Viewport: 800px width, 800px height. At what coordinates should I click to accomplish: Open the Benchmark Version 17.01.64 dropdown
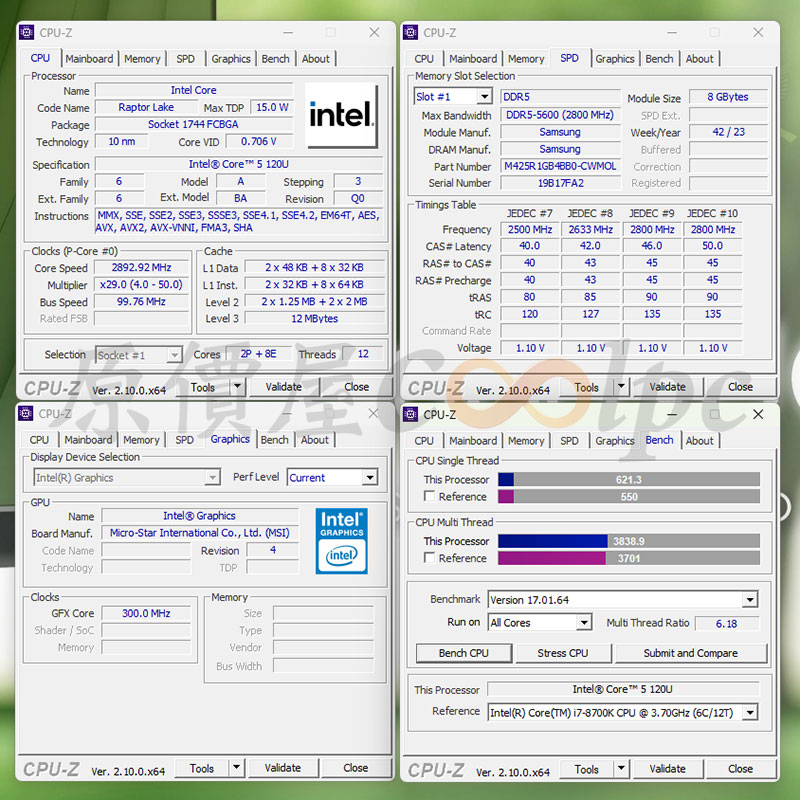click(x=749, y=599)
